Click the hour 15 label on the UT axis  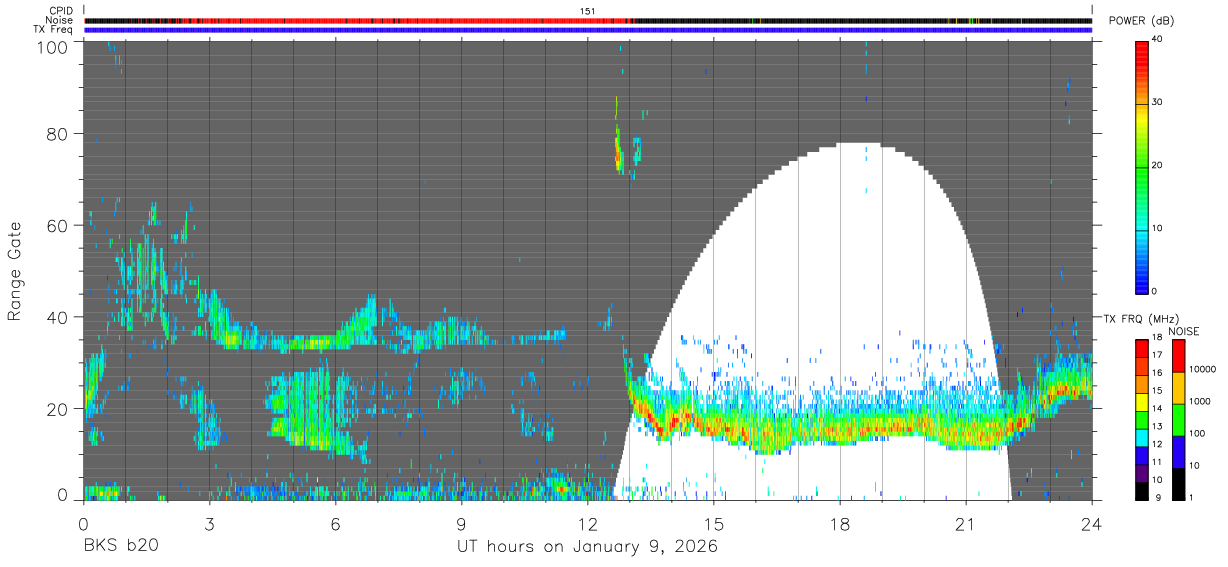click(x=714, y=524)
